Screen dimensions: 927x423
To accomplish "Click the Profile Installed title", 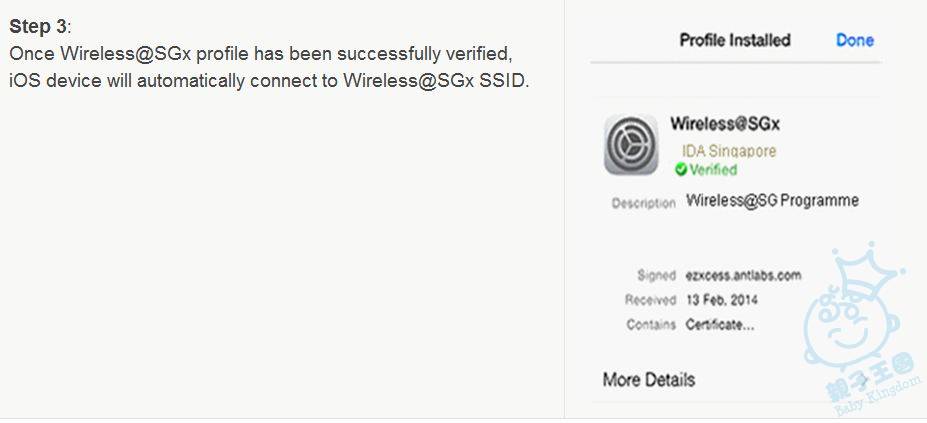I will 734,40.
